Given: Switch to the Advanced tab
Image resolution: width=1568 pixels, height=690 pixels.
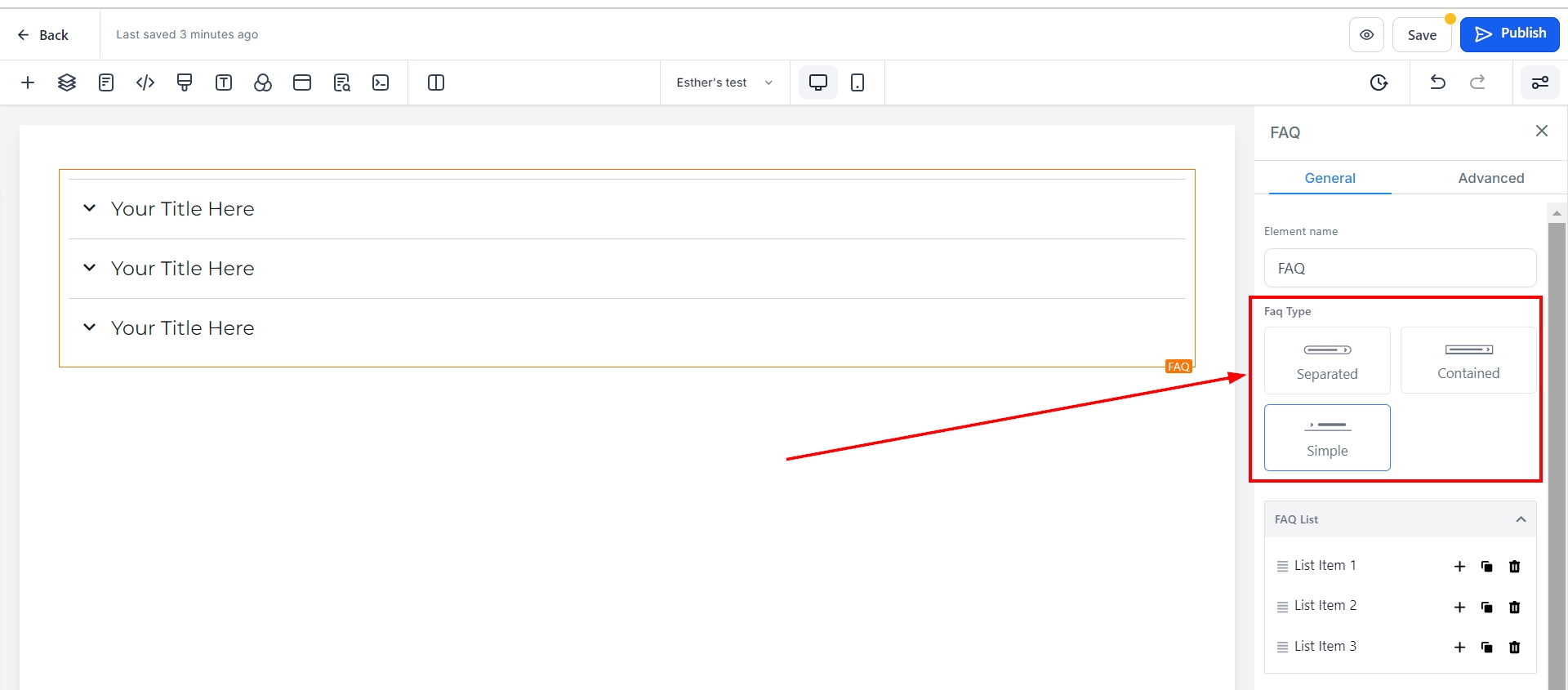Looking at the screenshot, I should (1491, 178).
